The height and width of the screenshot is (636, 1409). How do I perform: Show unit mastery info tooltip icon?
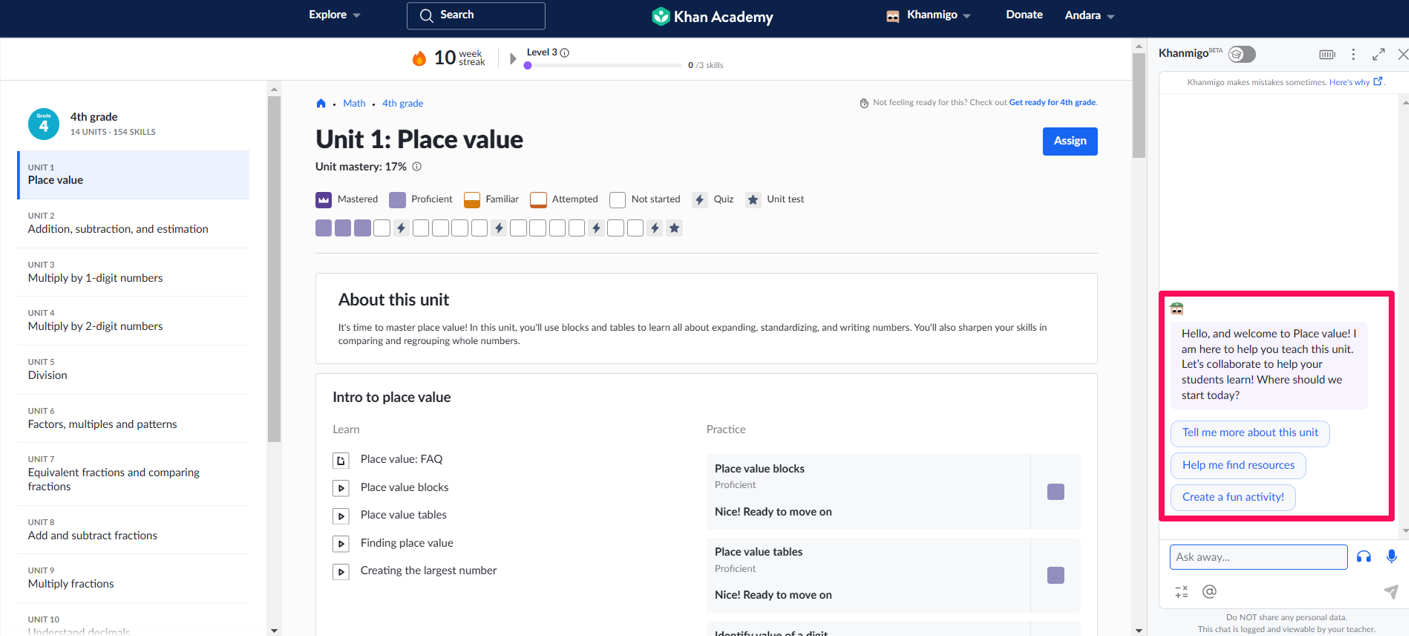coord(417,167)
